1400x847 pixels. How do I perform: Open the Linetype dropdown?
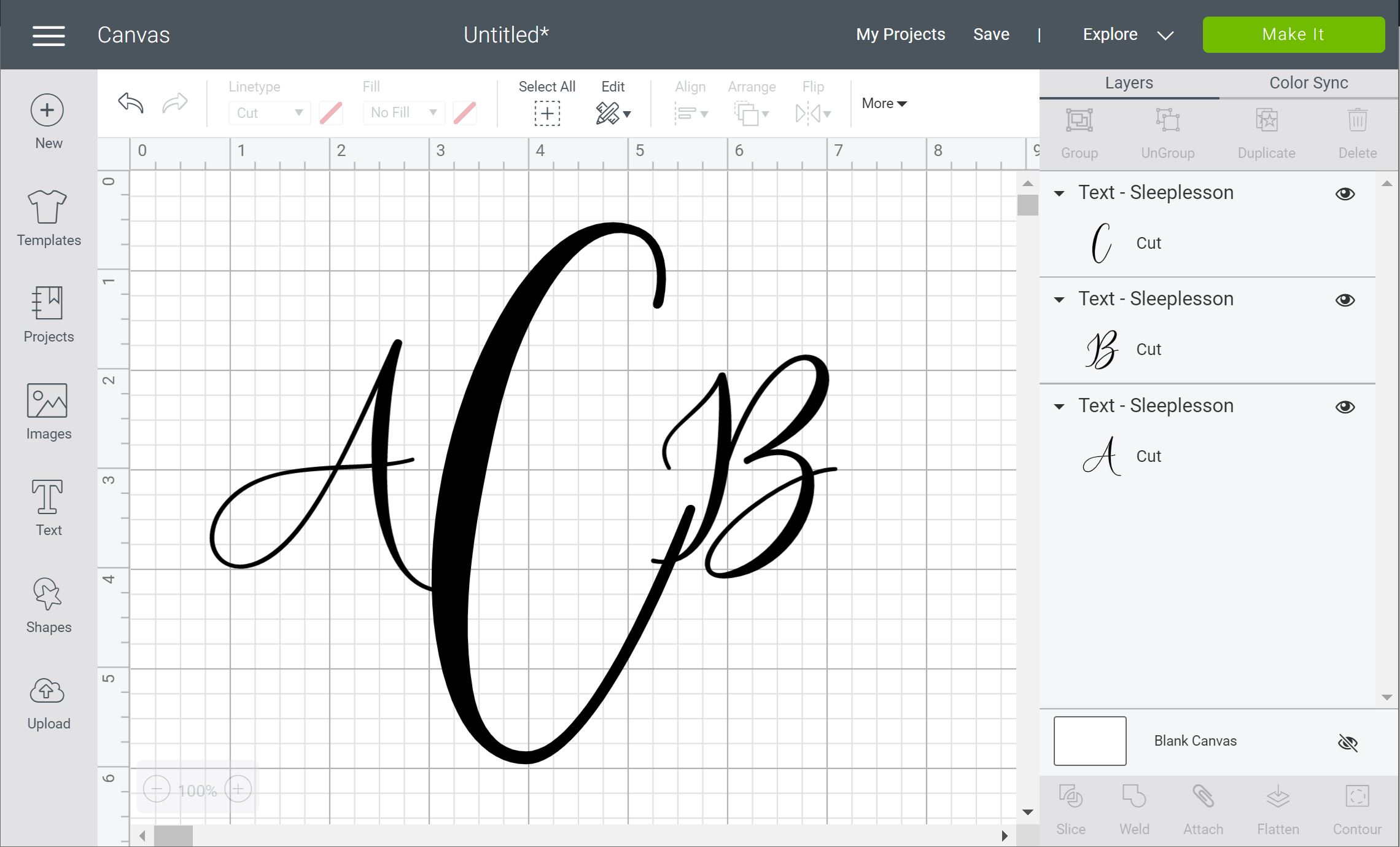[269, 112]
